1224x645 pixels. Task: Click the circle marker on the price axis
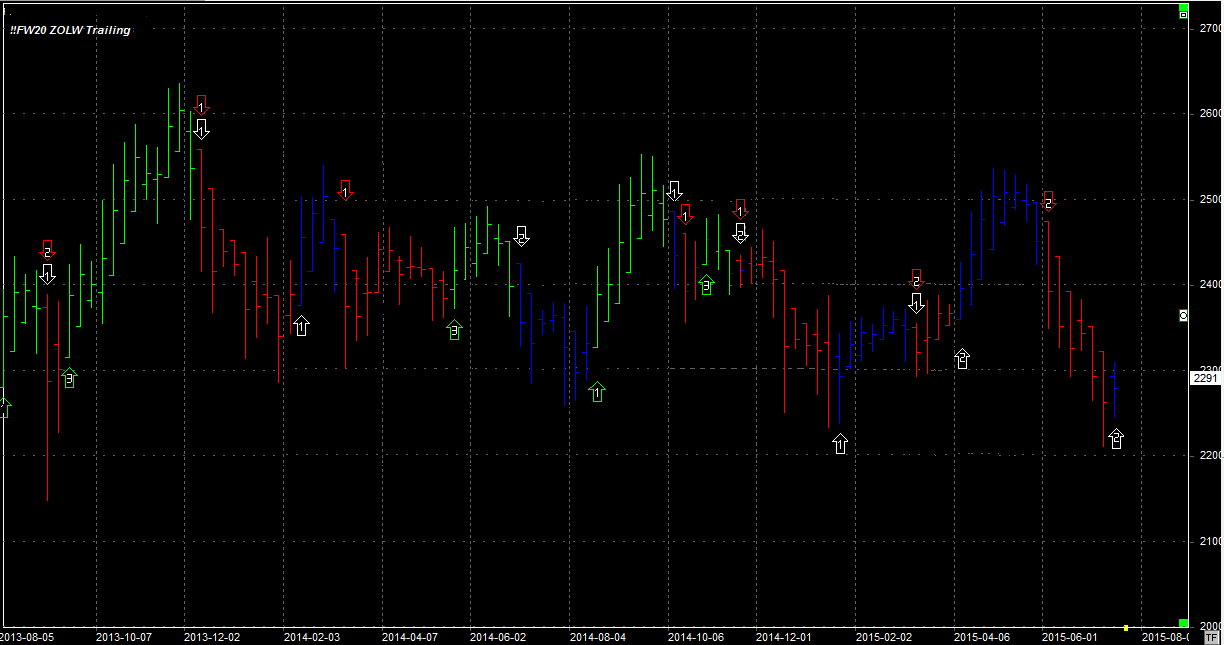(1185, 315)
